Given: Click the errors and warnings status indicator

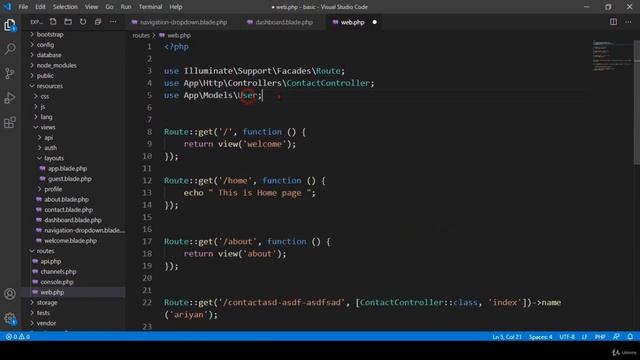Looking at the screenshot, I should click(18, 337).
